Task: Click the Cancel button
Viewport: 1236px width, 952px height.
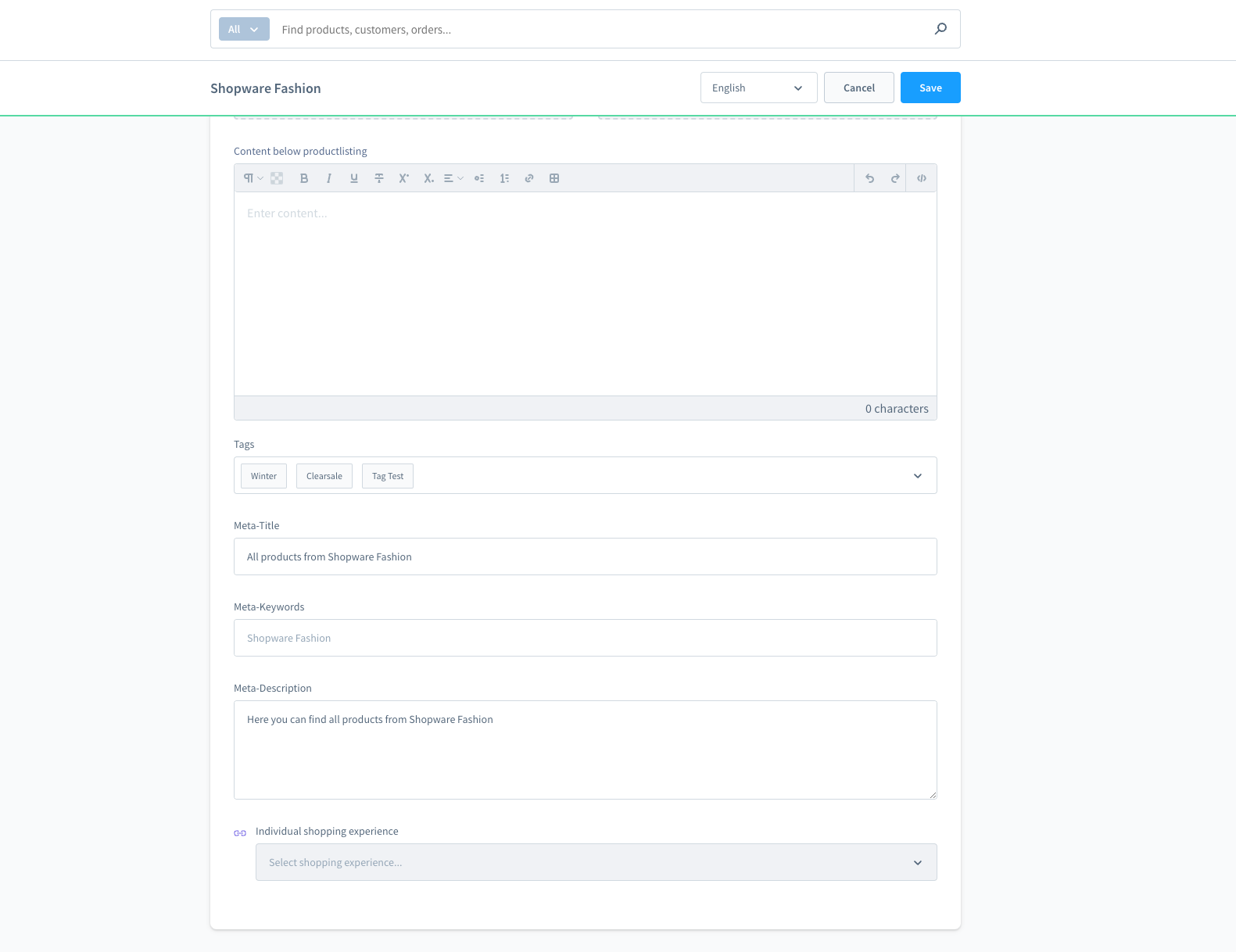Action: 858,88
